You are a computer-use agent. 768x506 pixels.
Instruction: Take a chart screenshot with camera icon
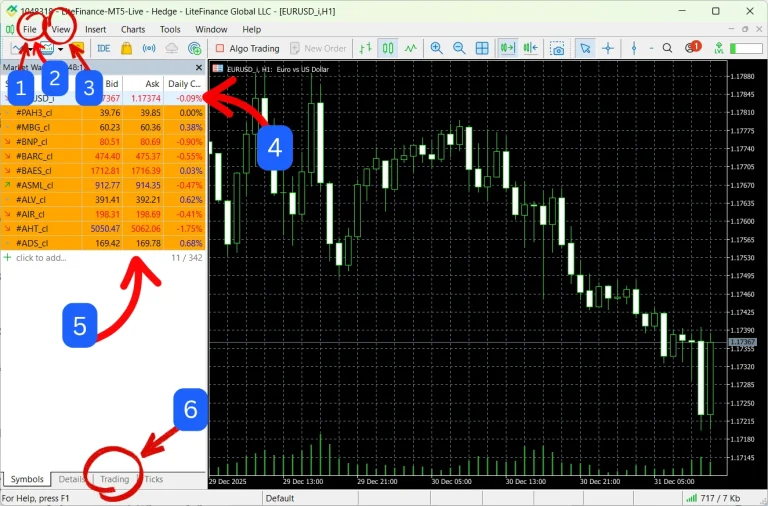tap(557, 48)
